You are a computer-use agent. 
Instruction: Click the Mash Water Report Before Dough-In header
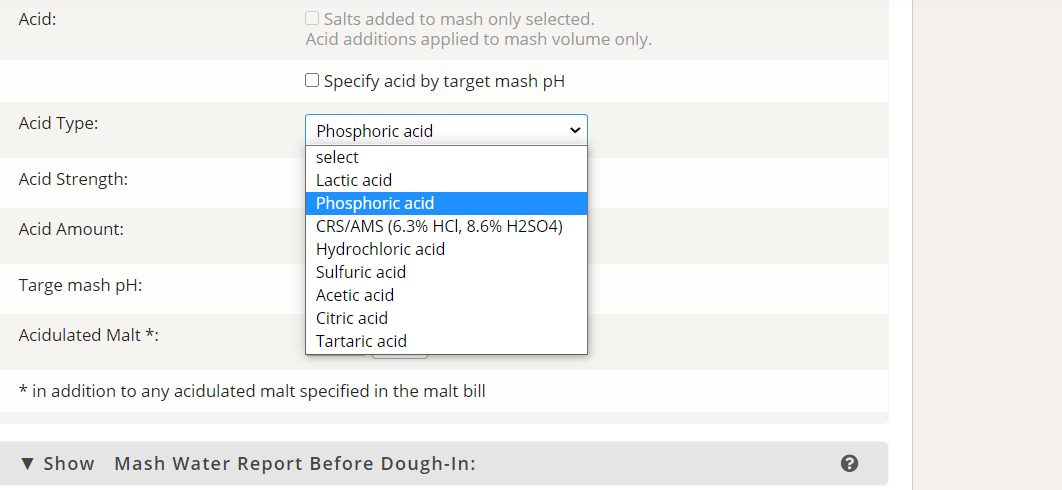tap(295, 464)
